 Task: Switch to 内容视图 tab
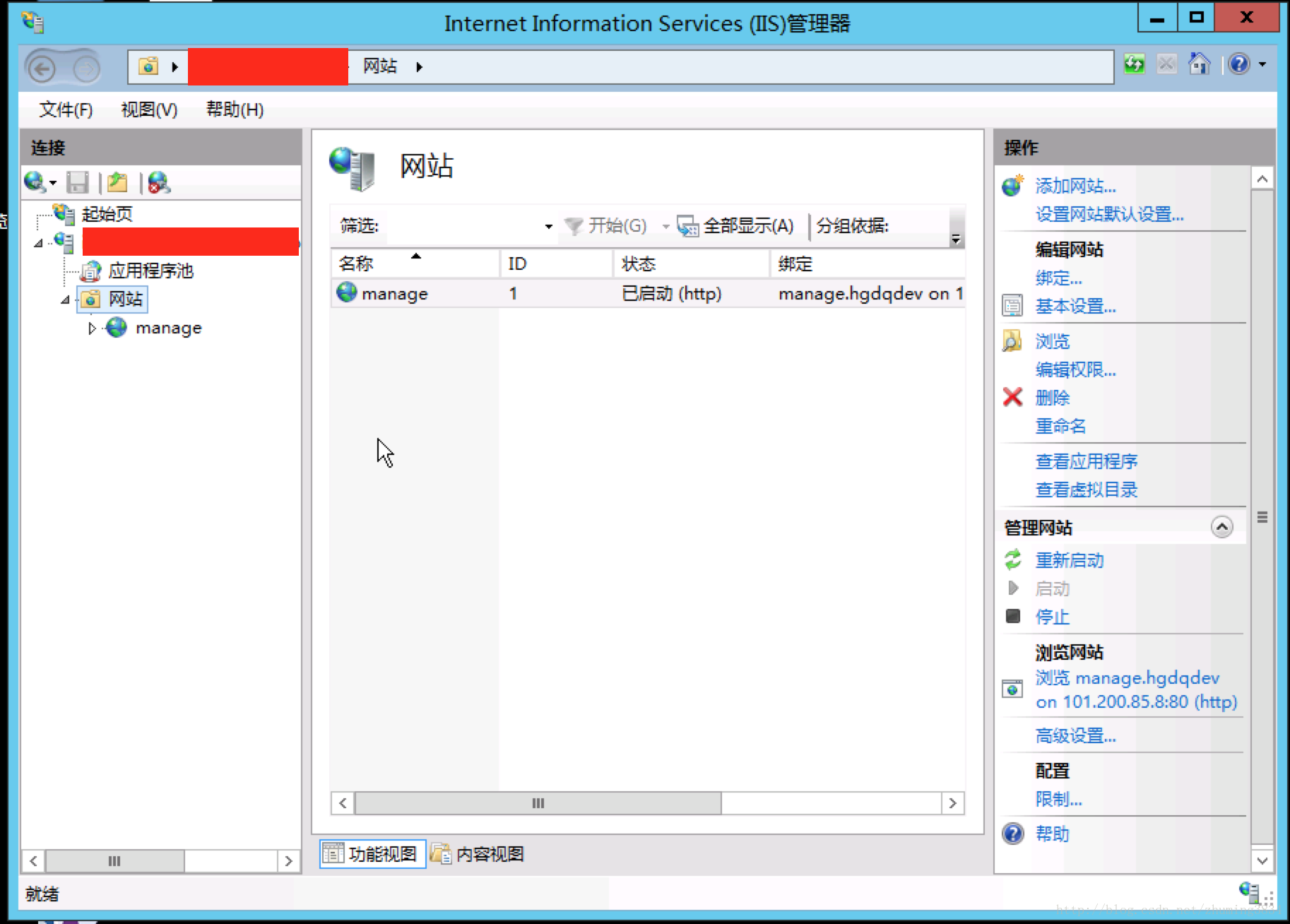click(479, 854)
